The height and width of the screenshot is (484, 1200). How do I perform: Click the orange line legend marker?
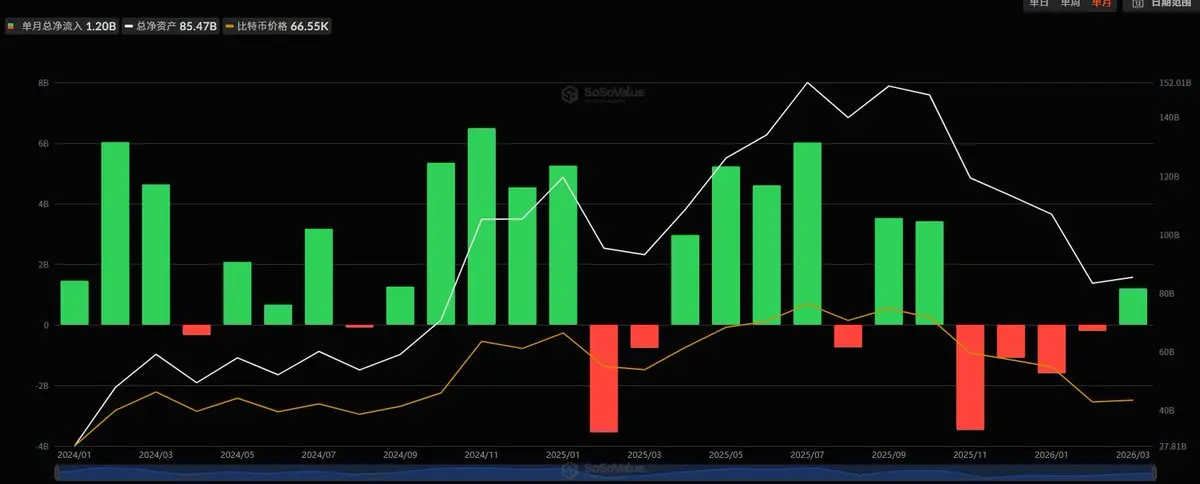pos(231,27)
